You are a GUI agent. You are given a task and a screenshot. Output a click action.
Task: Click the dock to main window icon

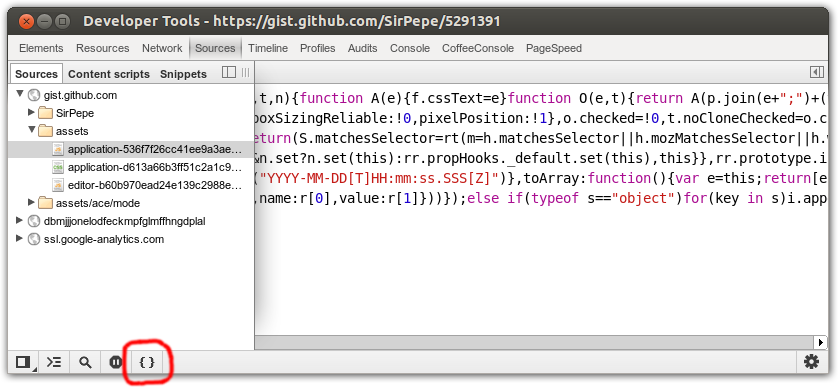pos(23,362)
